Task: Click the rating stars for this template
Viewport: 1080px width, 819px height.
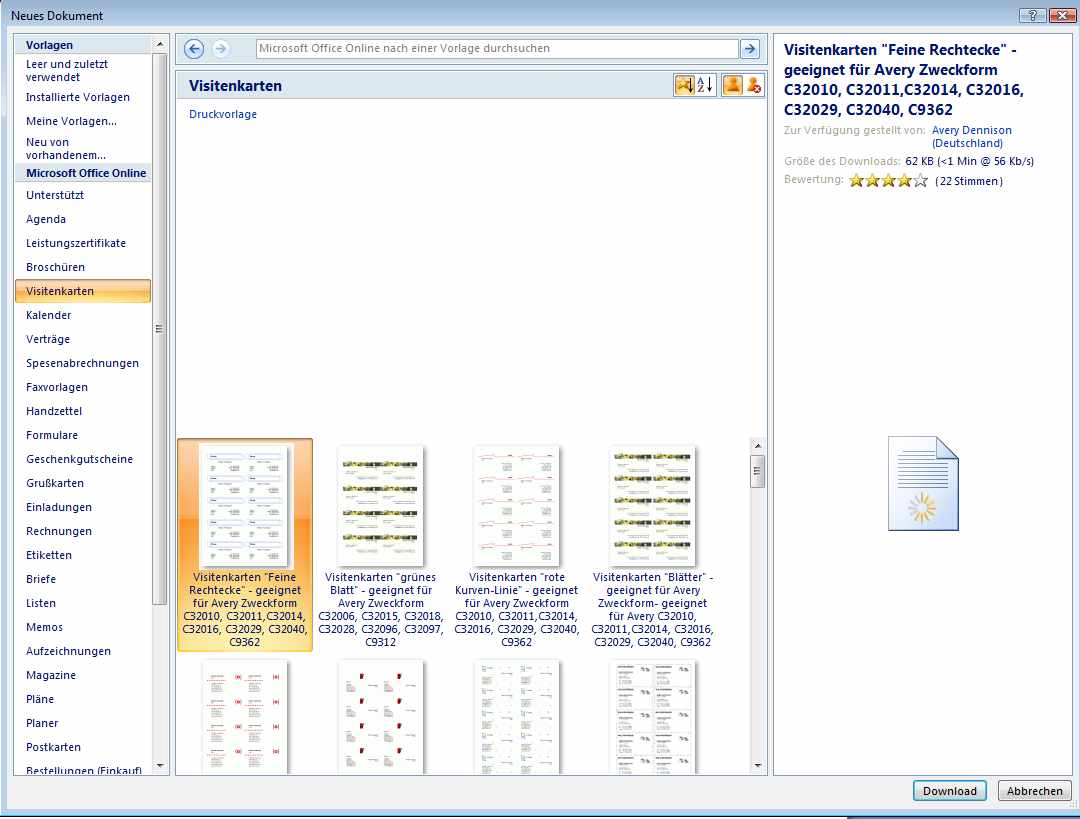Action: coord(889,181)
